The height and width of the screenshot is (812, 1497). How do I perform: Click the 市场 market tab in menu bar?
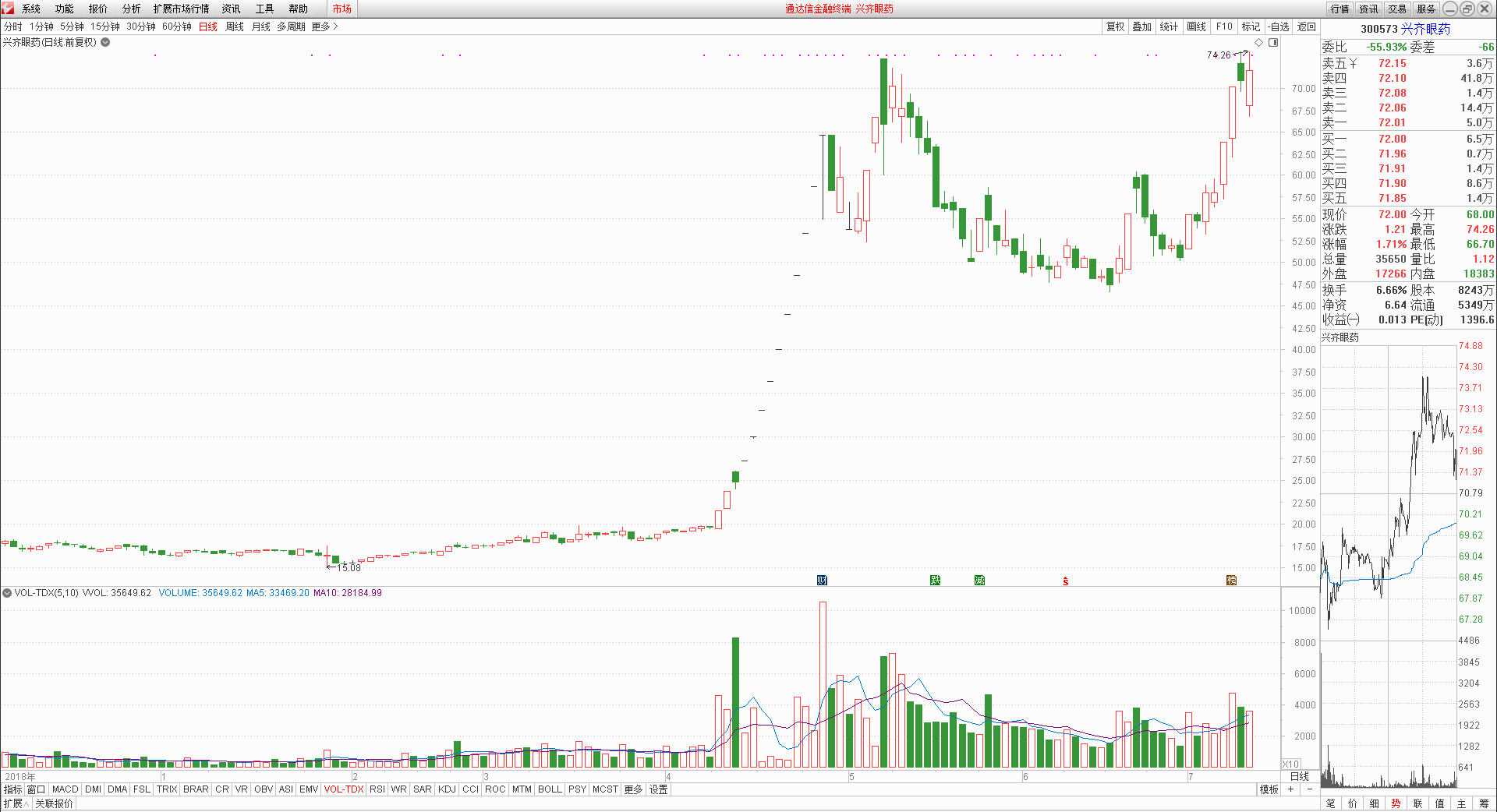[342, 9]
